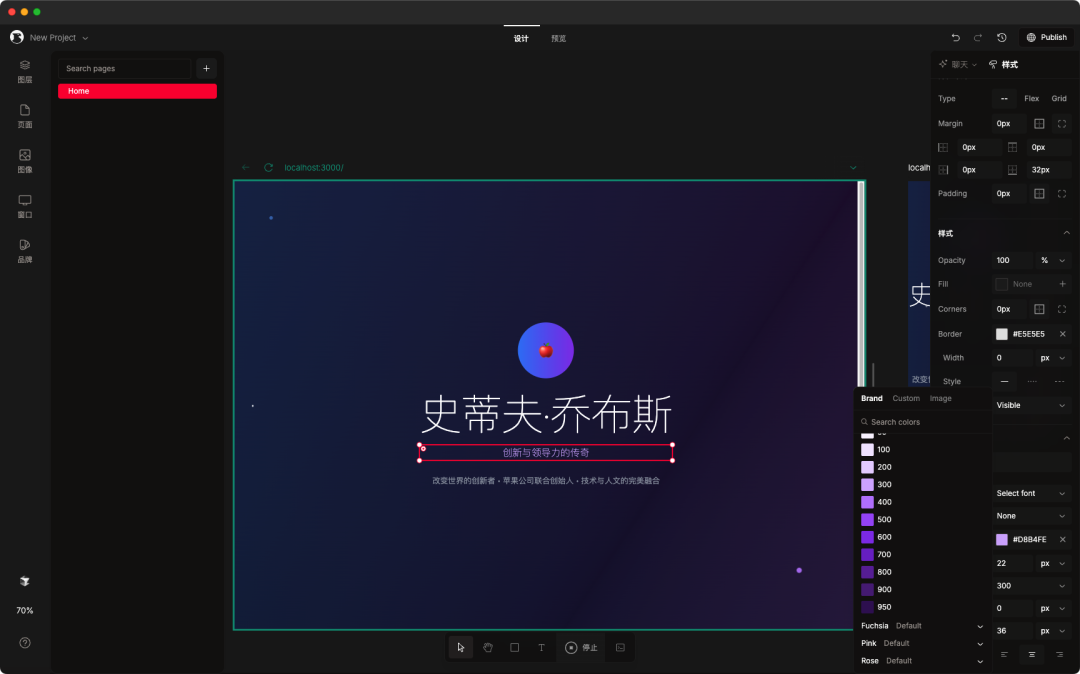Open viewport dropdown chevron above canvas
This screenshot has height=674, width=1080.
click(x=853, y=167)
